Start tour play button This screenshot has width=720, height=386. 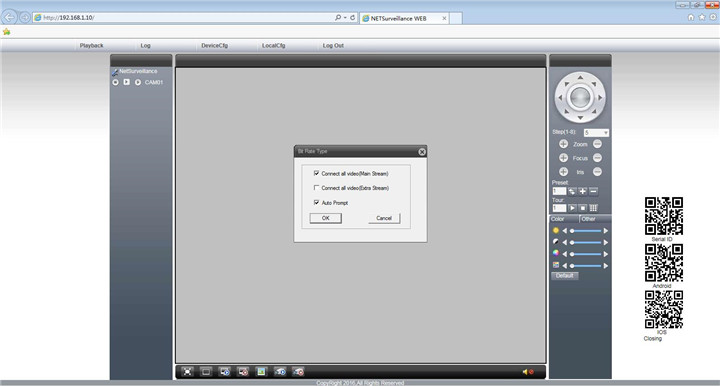(x=572, y=208)
